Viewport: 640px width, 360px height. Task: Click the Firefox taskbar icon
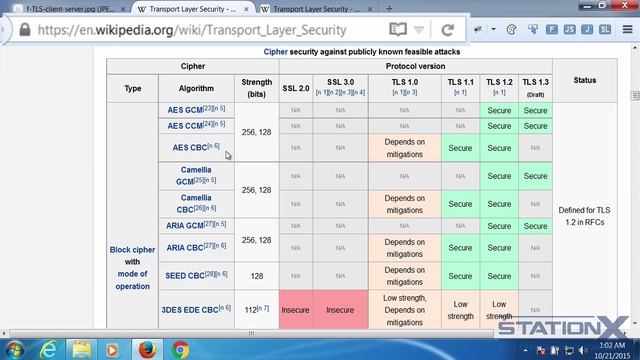[147, 350]
